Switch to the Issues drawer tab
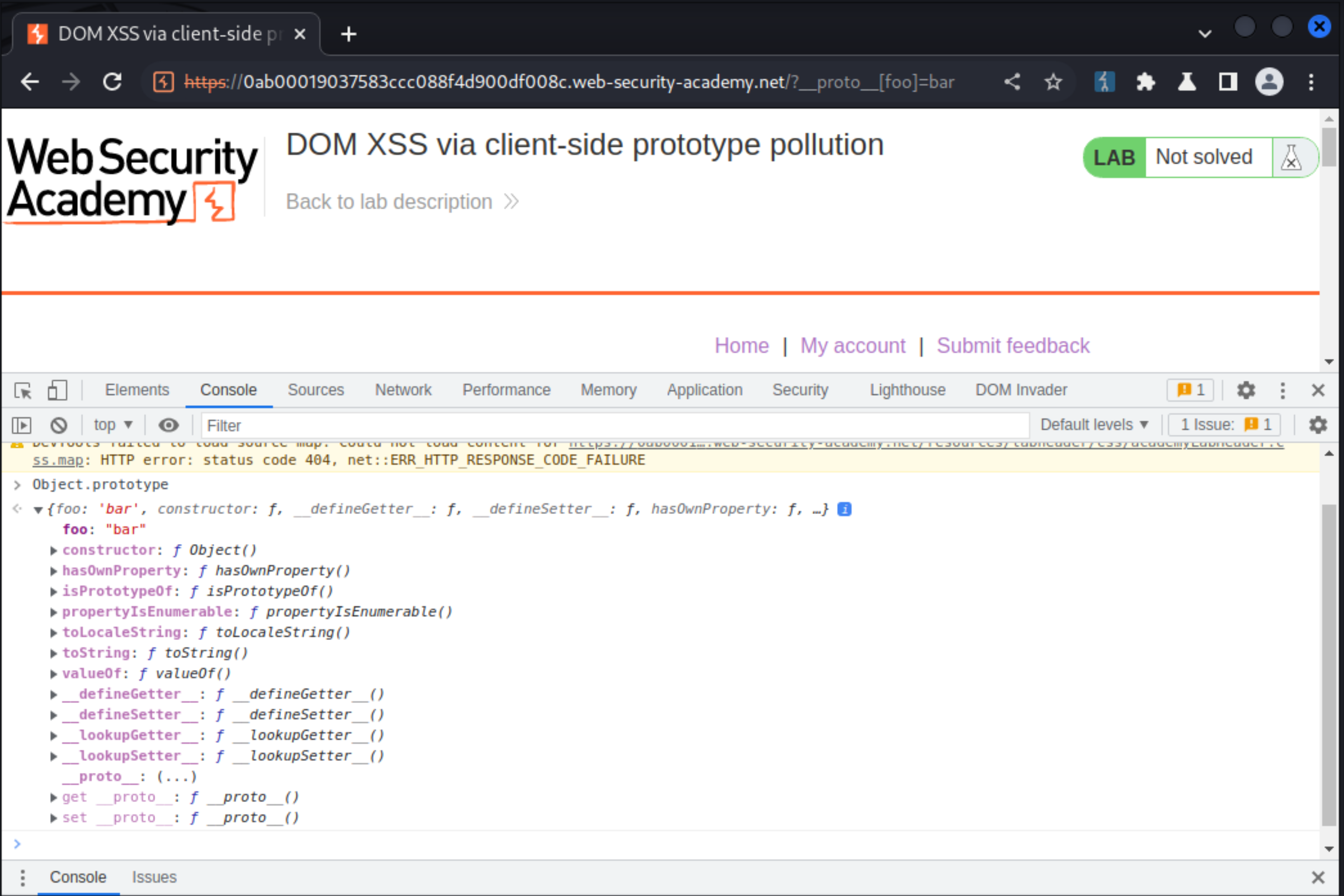The height and width of the screenshot is (896, 1344). click(x=154, y=877)
